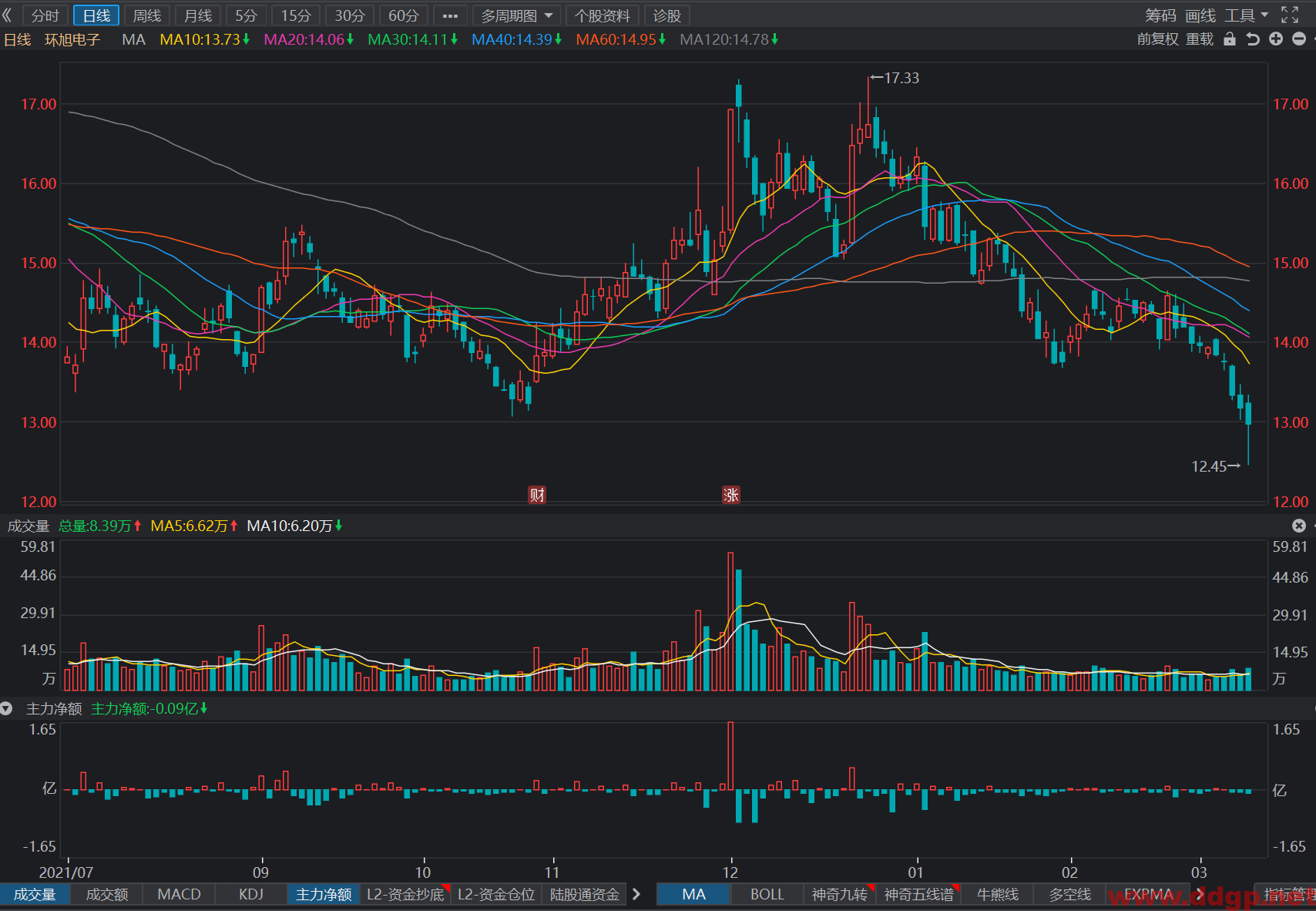Select the 牛熊线 indicator tab

click(997, 894)
